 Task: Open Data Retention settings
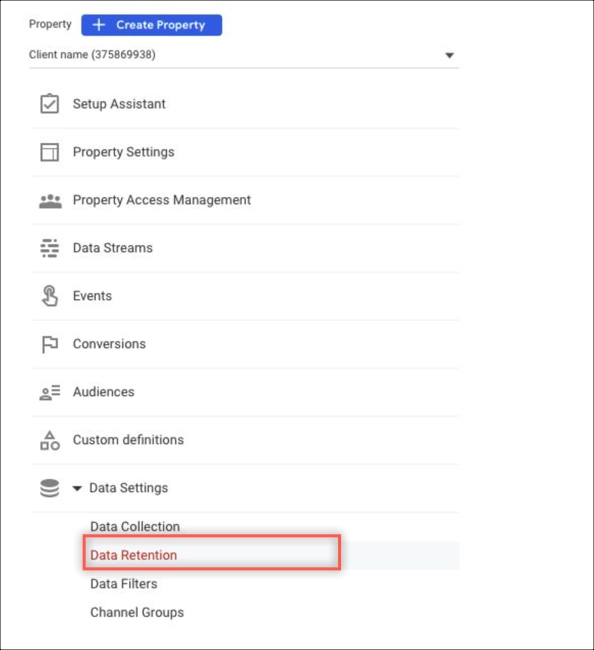coord(133,555)
